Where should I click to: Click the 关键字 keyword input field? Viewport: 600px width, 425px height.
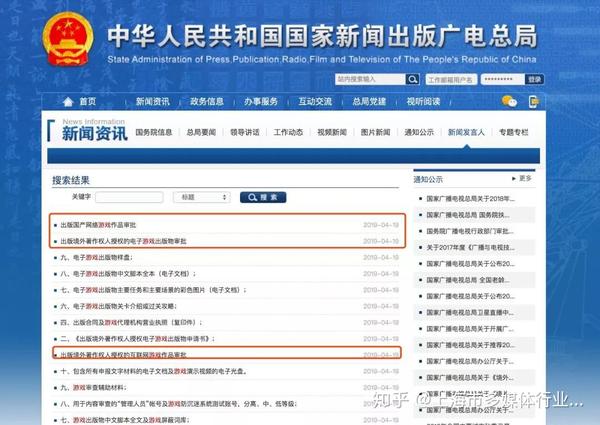pyautogui.click(x=129, y=197)
